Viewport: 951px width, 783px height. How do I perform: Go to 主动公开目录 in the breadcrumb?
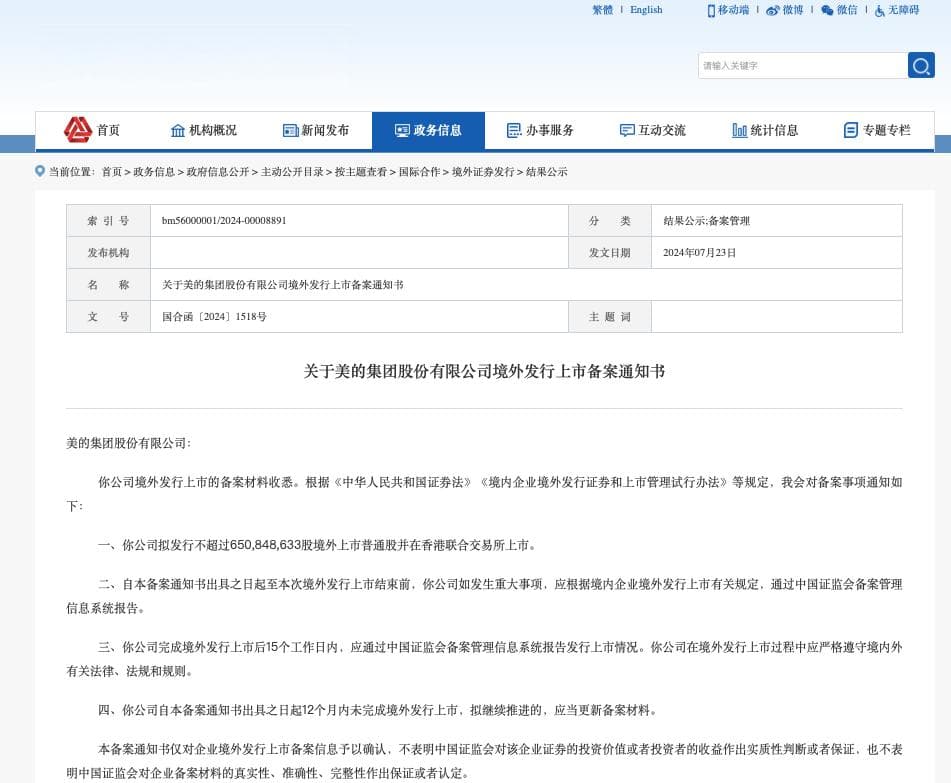tap(292, 172)
